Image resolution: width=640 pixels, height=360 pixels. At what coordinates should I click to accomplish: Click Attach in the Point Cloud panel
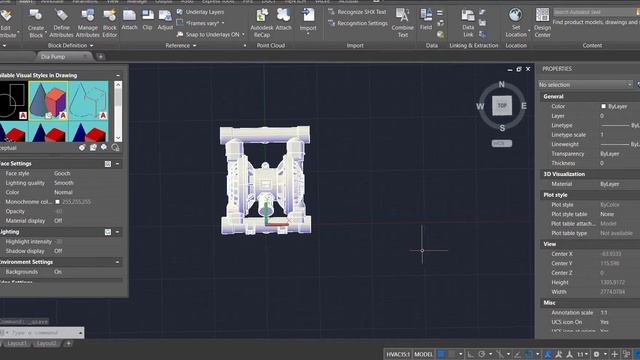click(x=283, y=20)
